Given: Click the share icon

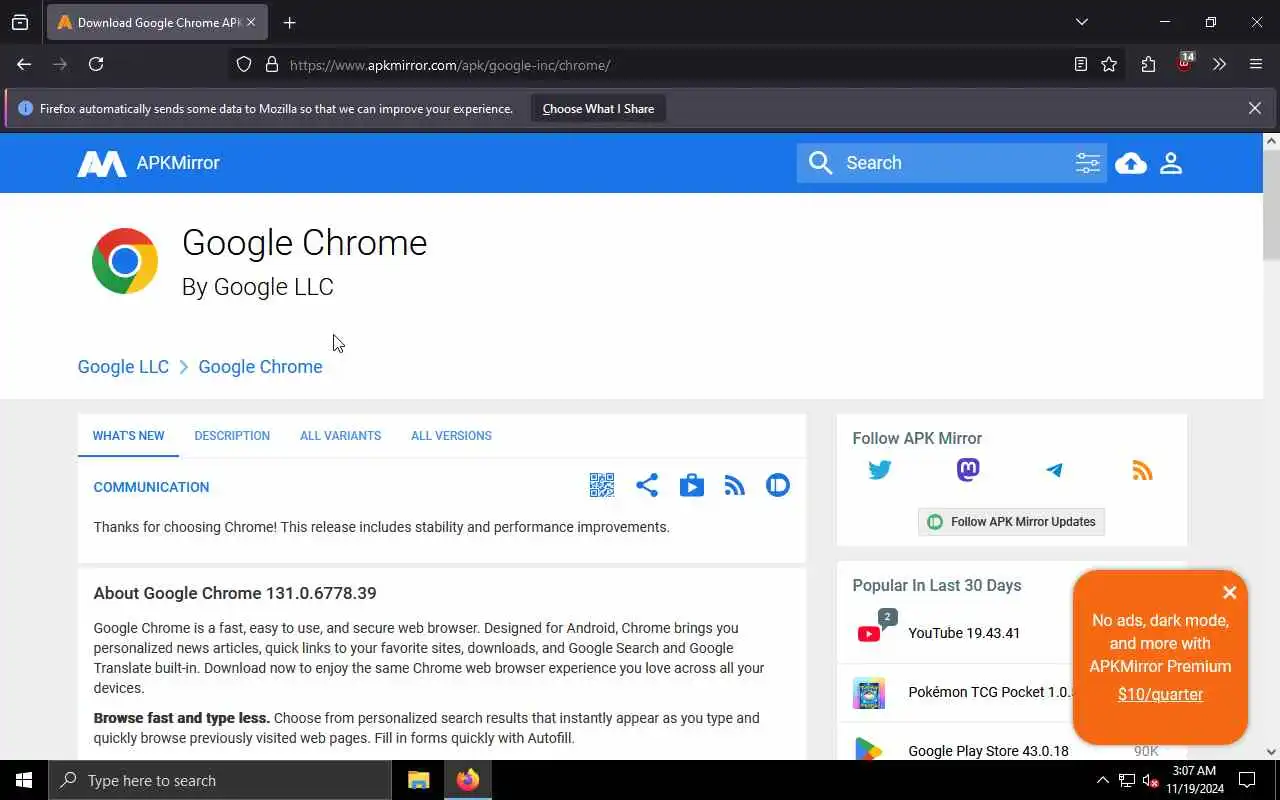Looking at the screenshot, I should point(647,485).
